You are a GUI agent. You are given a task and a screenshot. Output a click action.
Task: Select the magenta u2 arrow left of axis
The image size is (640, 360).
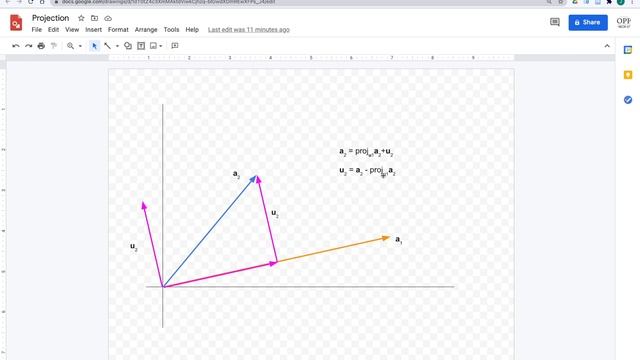153,244
